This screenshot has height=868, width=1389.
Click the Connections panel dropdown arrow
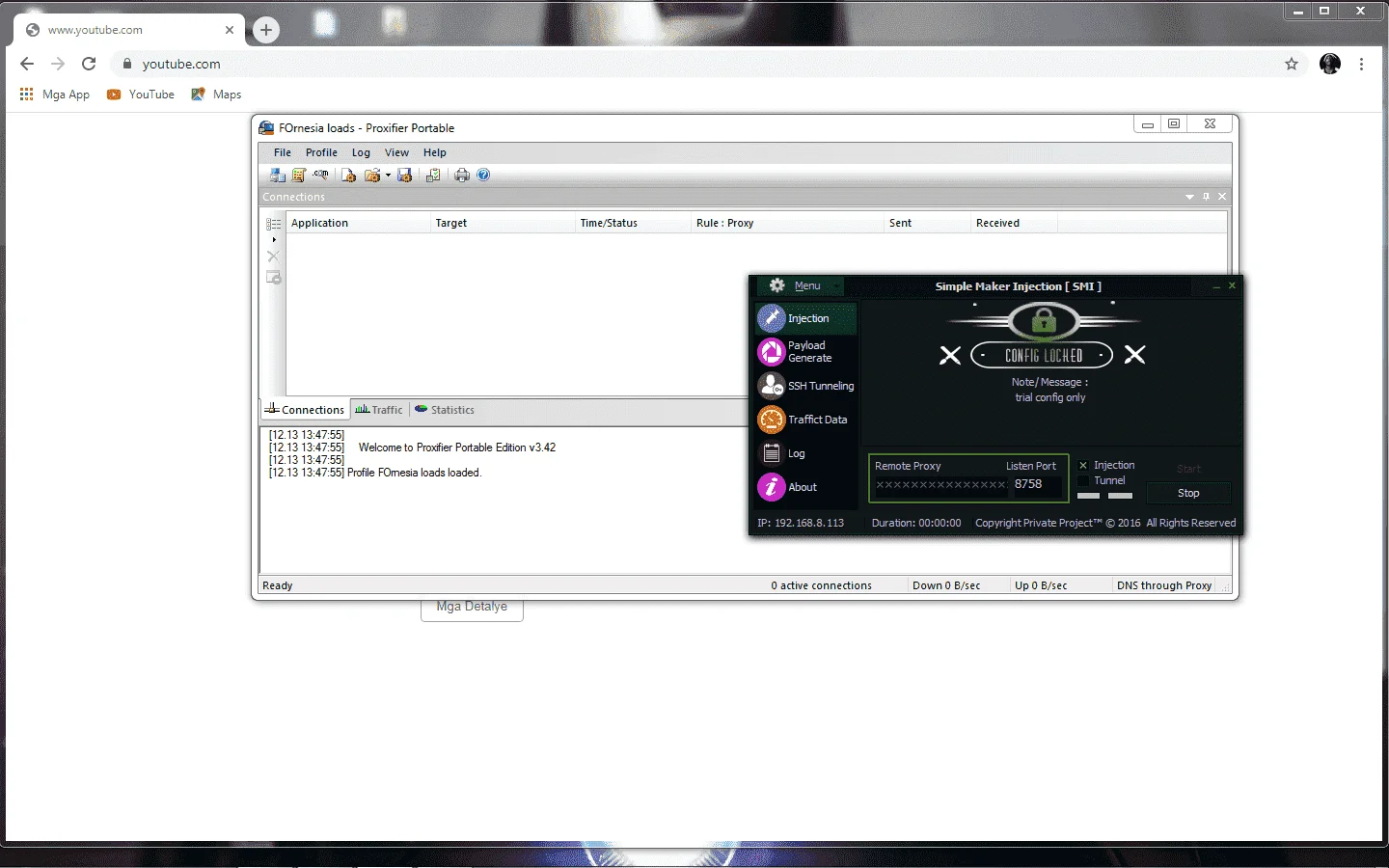[x=1189, y=197]
